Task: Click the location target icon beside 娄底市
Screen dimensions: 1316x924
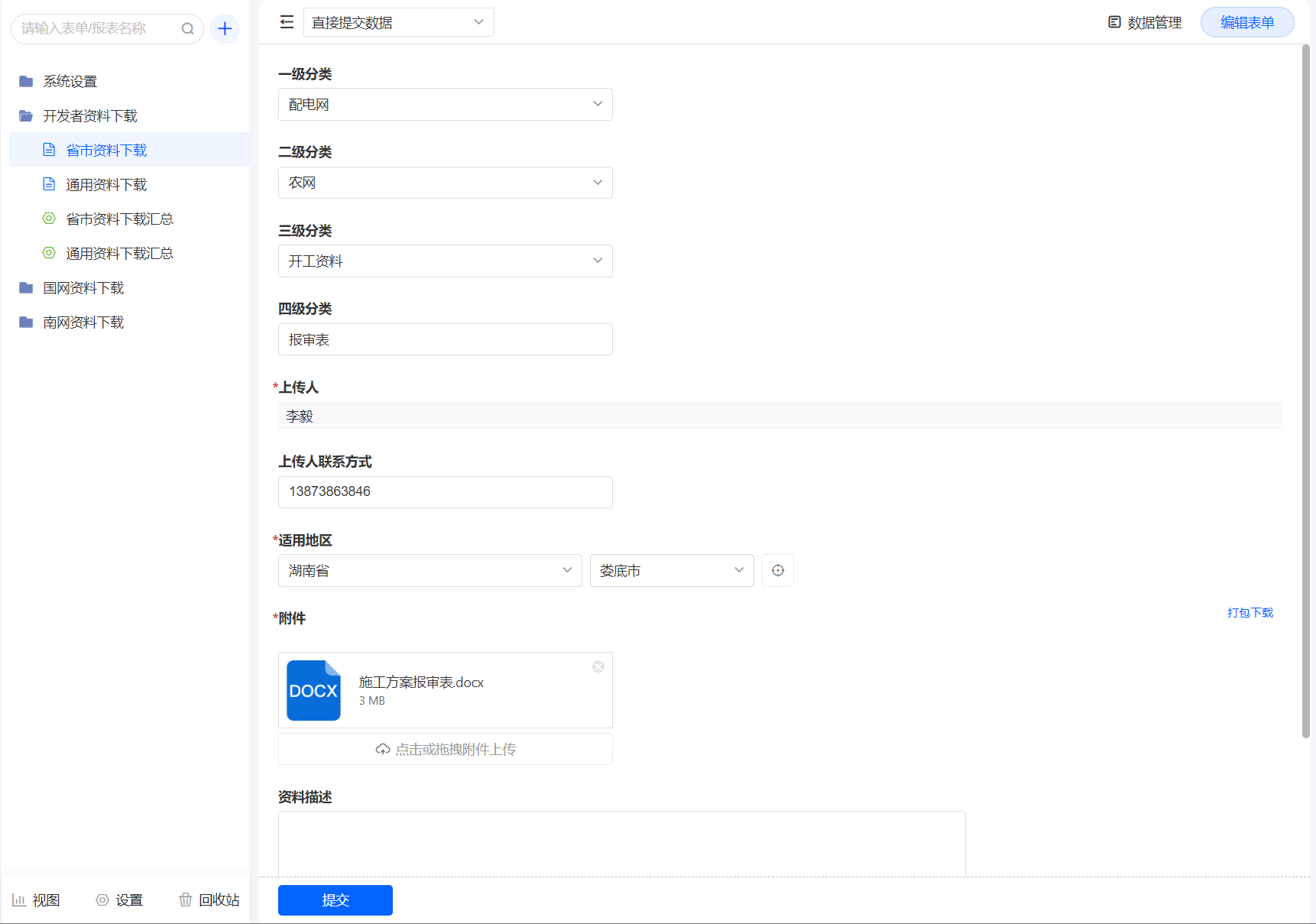Action: 777,571
